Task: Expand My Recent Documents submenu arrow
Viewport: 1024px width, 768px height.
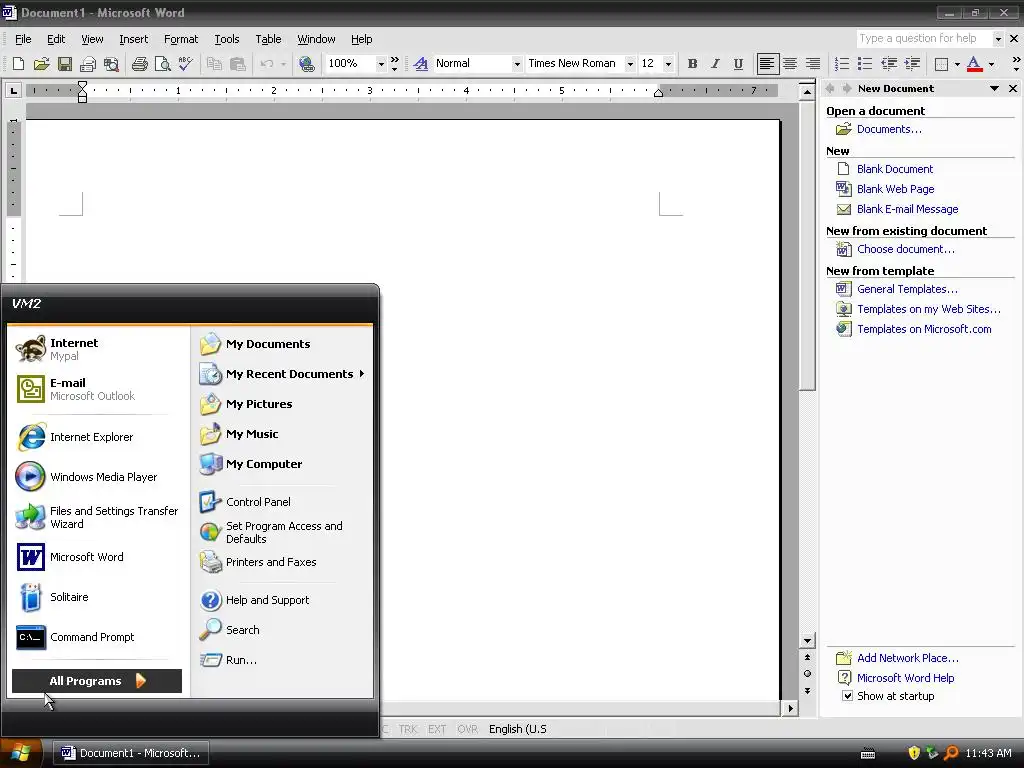Action: click(x=361, y=374)
